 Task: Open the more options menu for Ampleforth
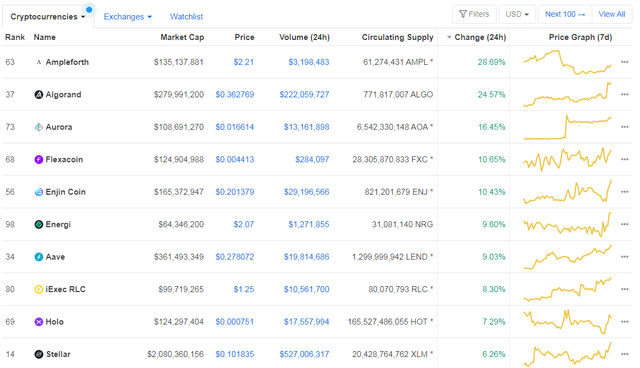624,62
